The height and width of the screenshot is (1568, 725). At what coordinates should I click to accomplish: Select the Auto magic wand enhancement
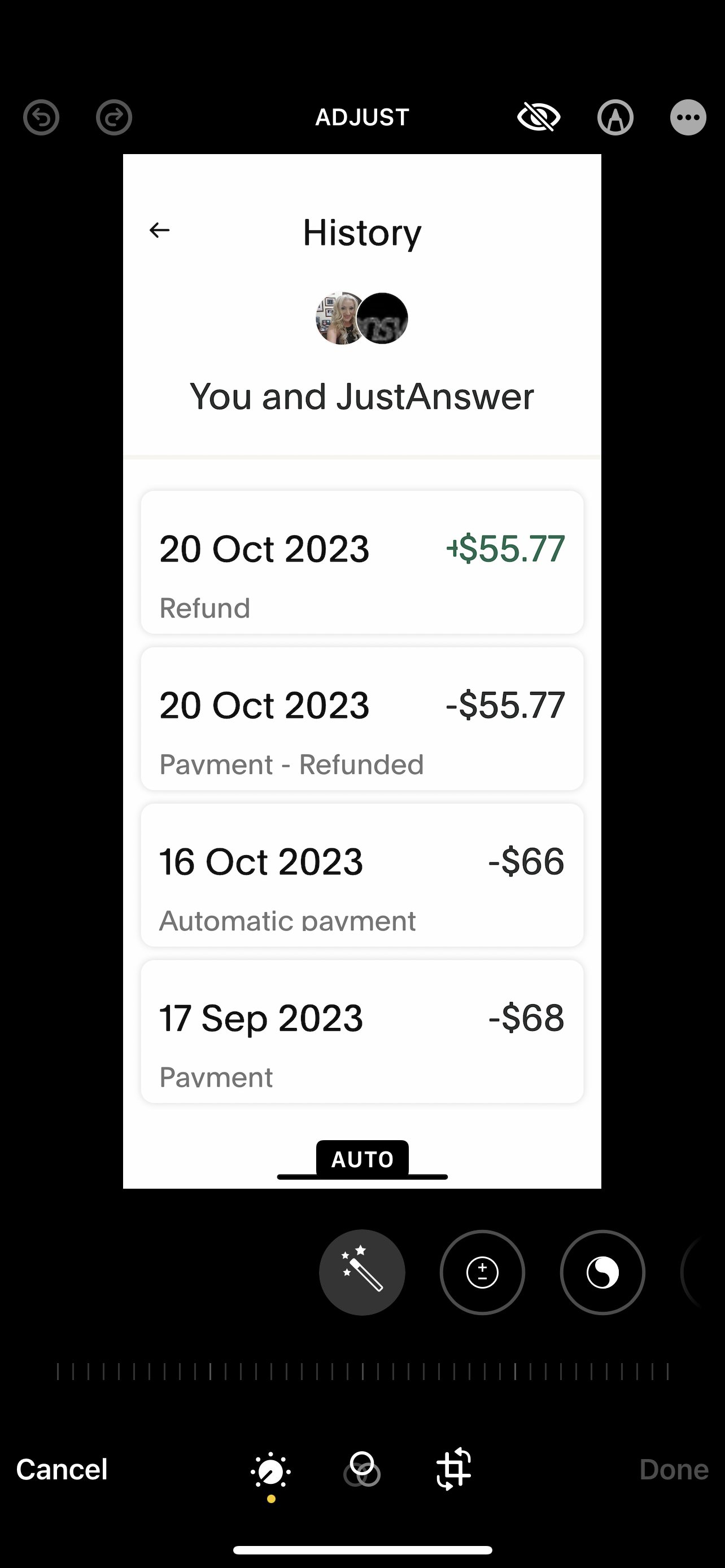[362, 1272]
